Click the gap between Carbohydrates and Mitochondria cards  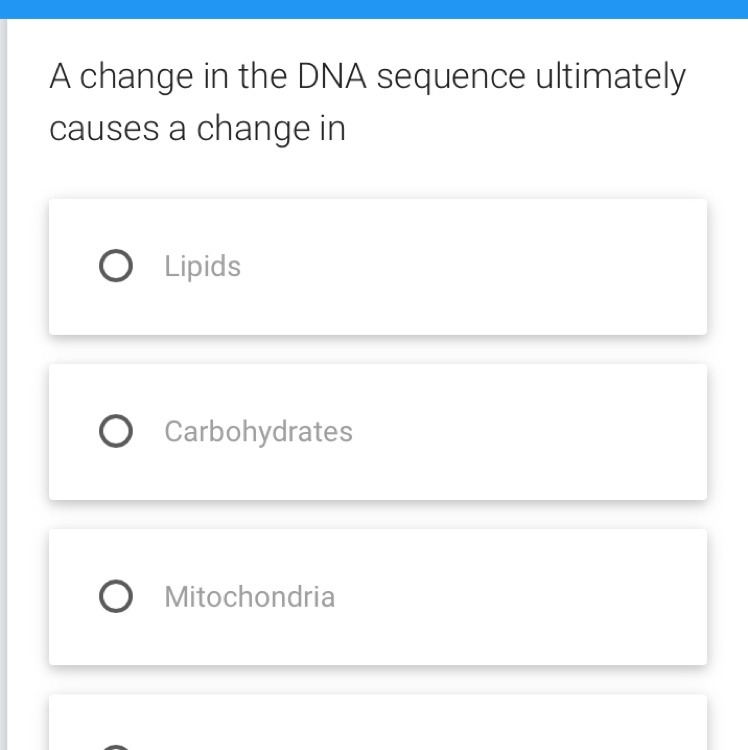[378, 514]
